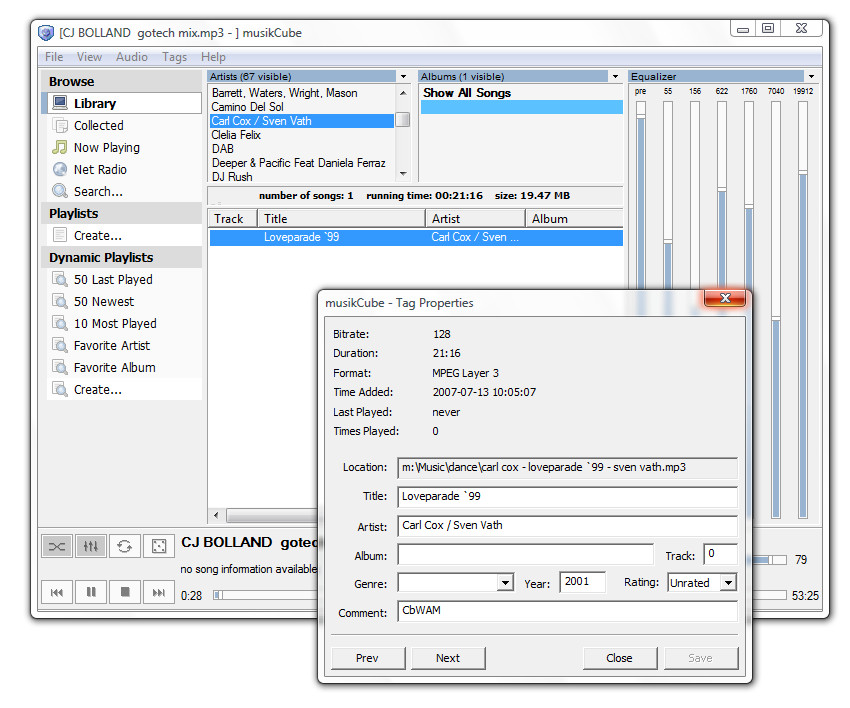Pause the current song

coord(91,592)
